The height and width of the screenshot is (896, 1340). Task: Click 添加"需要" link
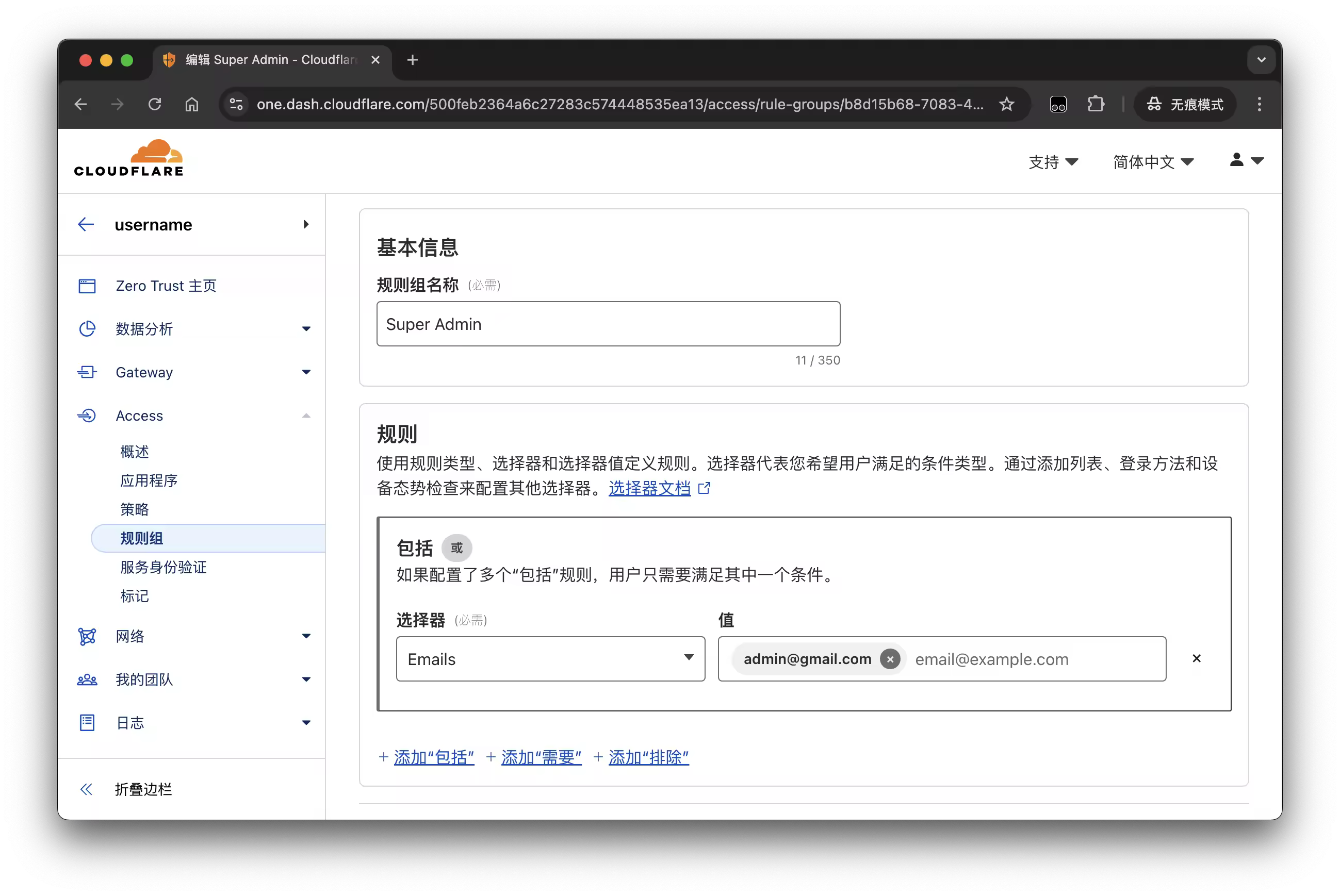[542, 757]
